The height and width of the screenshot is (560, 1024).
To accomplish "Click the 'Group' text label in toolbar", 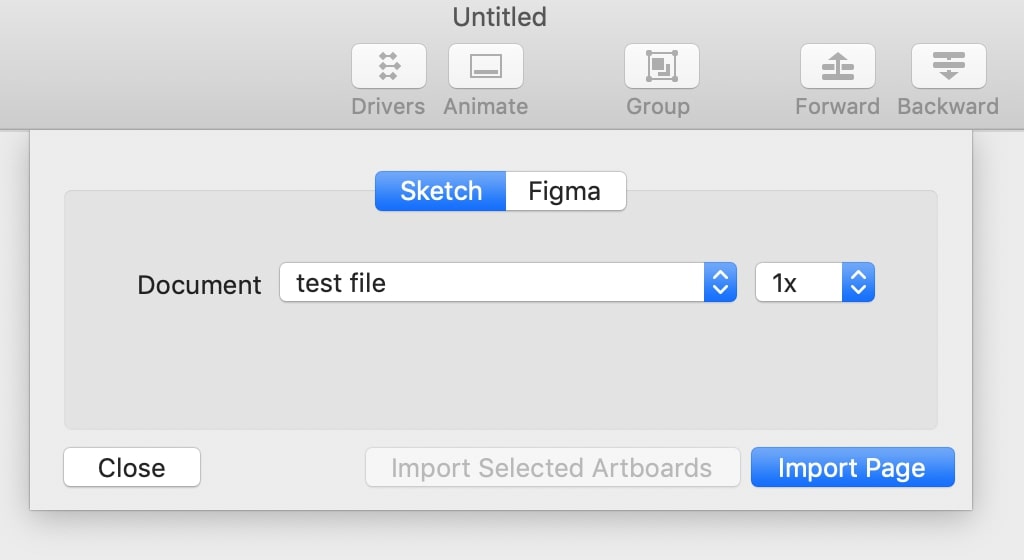I will tap(658, 106).
